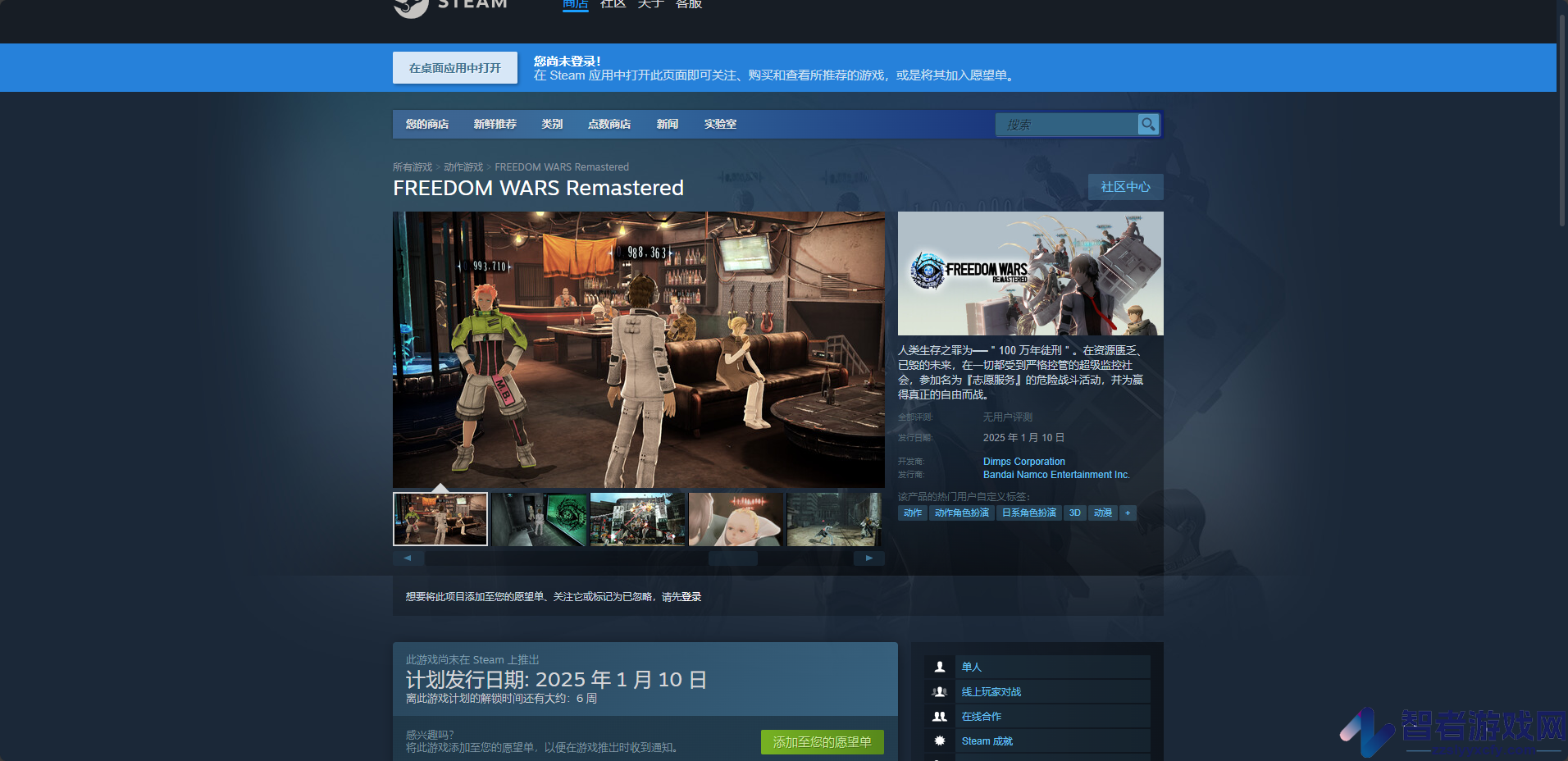The image size is (1568, 761).
Task: Open the Dimps Corporation developer link
Action: 1024,462
